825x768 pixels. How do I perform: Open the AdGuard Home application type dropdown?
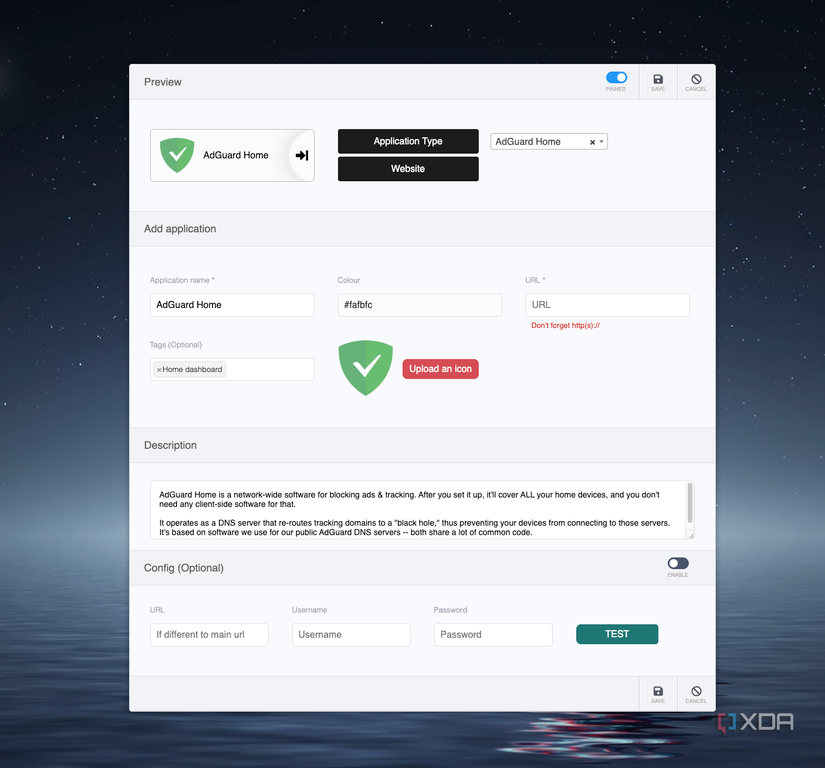click(549, 142)
